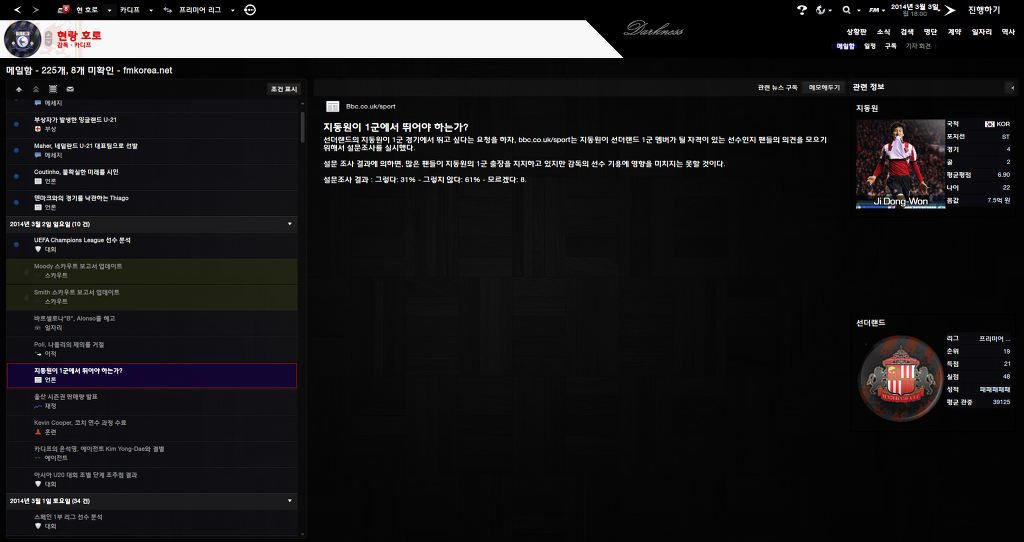This screenshot has height=542, width=1024.
Task: Click the continue arrow icon
Action: click(950, 10)
